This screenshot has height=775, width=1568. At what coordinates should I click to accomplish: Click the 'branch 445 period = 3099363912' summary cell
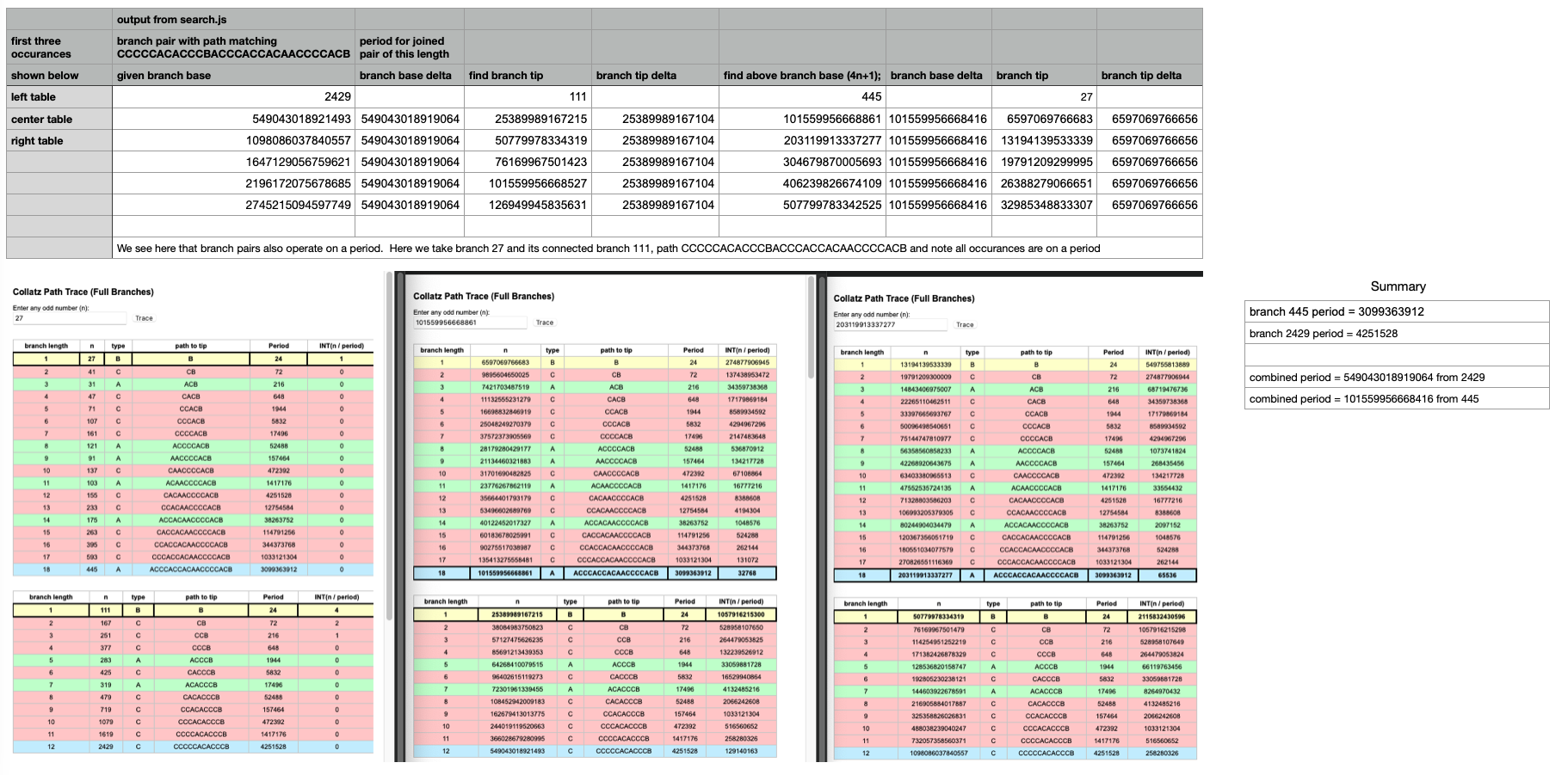(1396, 311)
